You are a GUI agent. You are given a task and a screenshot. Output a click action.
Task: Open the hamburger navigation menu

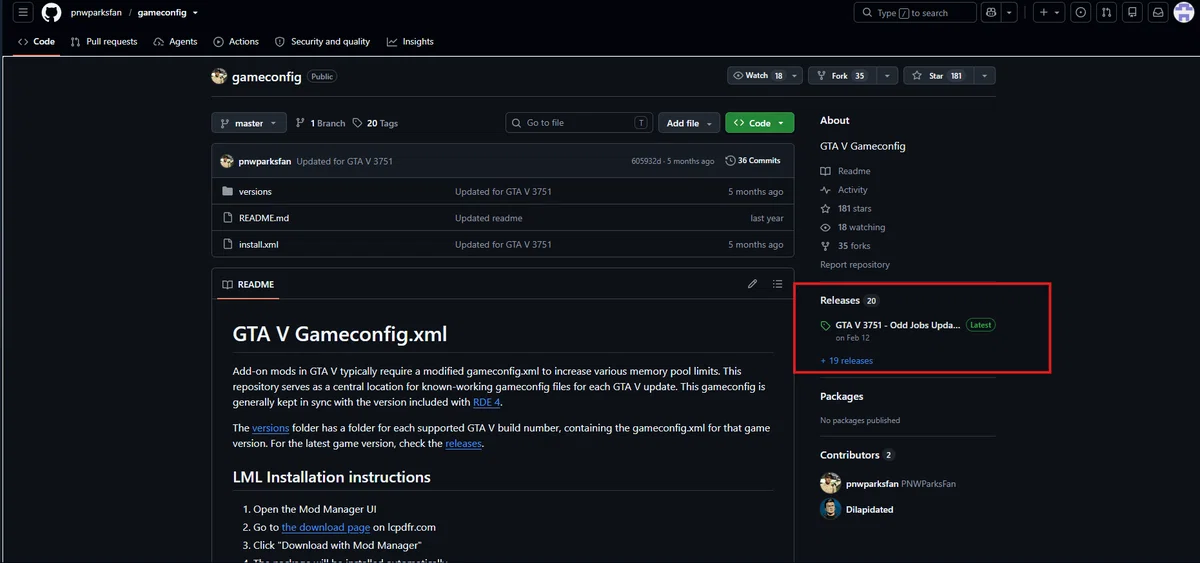click(23, 12)
